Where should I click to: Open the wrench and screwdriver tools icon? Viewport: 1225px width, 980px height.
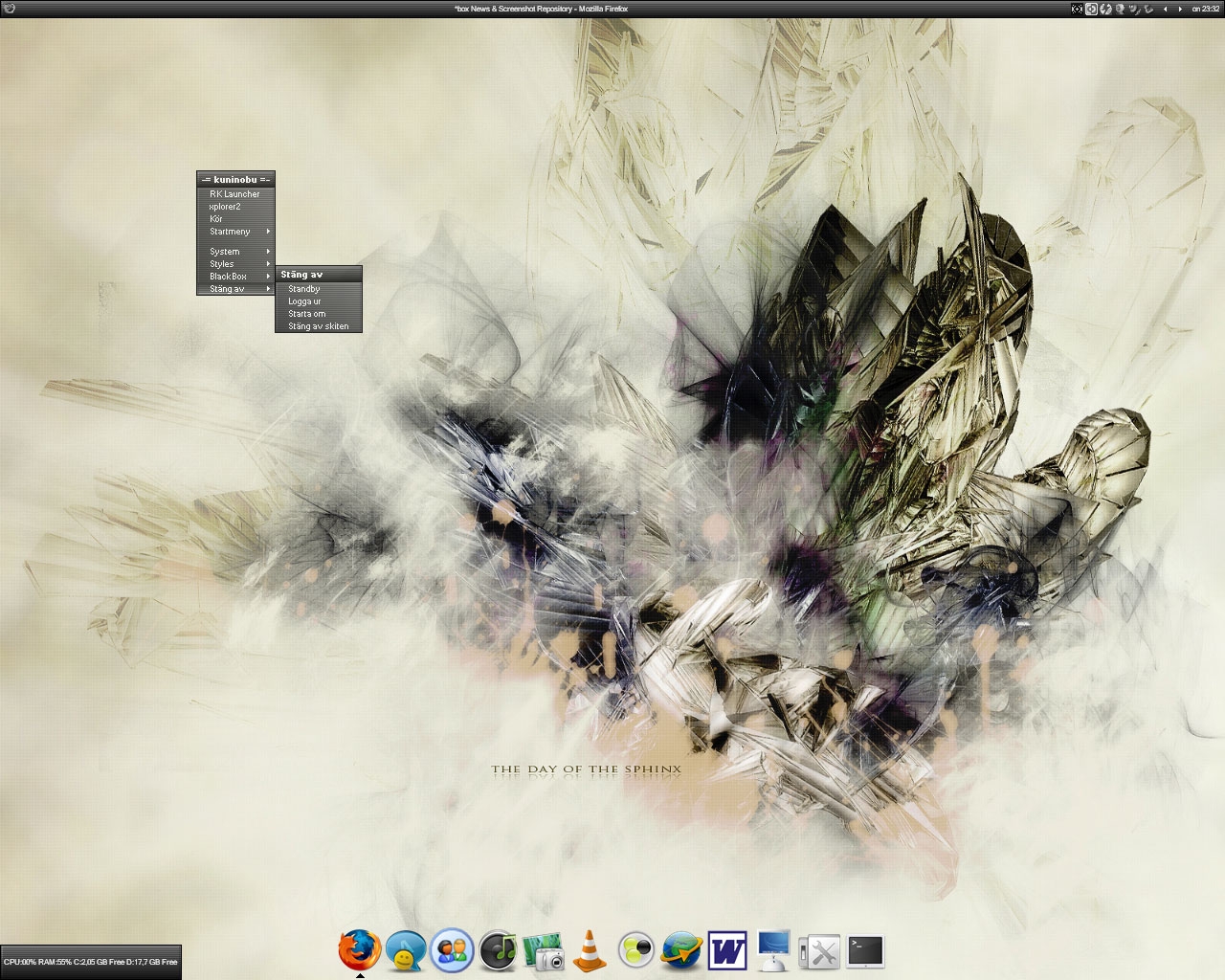pyautogui.click(x=819, y=952)
